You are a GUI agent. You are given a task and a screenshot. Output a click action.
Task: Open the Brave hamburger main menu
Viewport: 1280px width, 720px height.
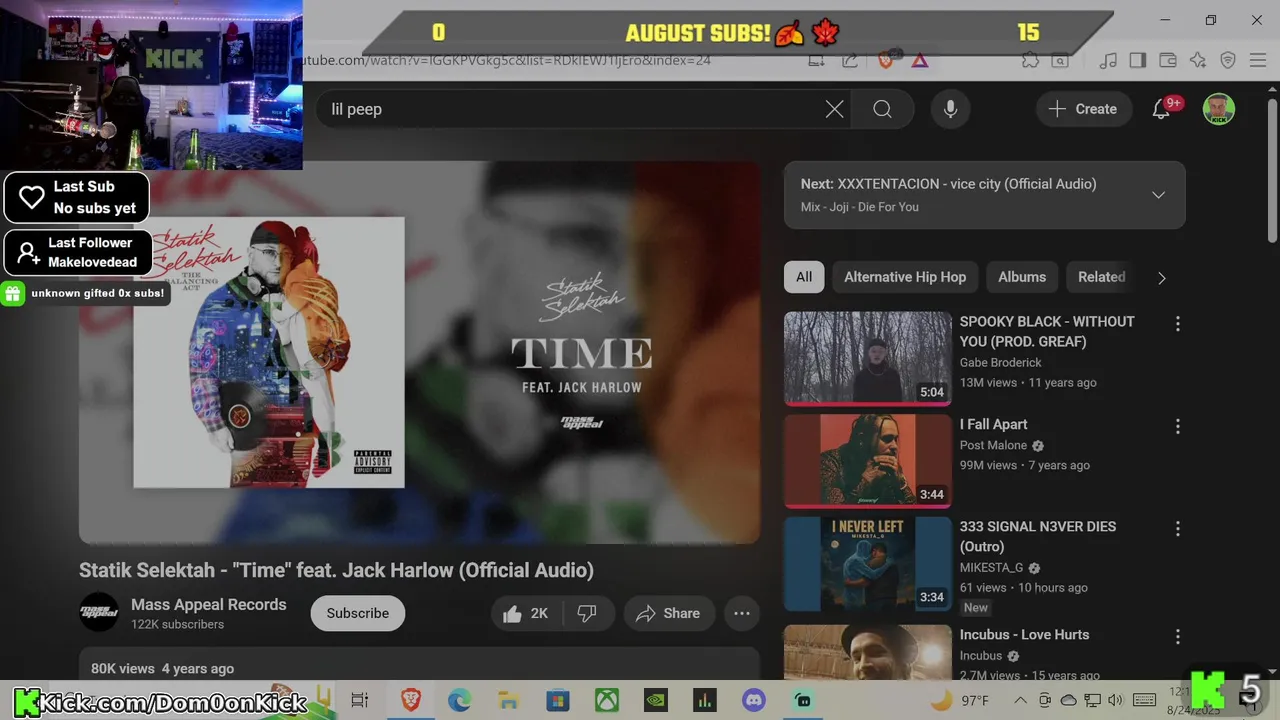pyautogui.click(x=1257, y=60)
